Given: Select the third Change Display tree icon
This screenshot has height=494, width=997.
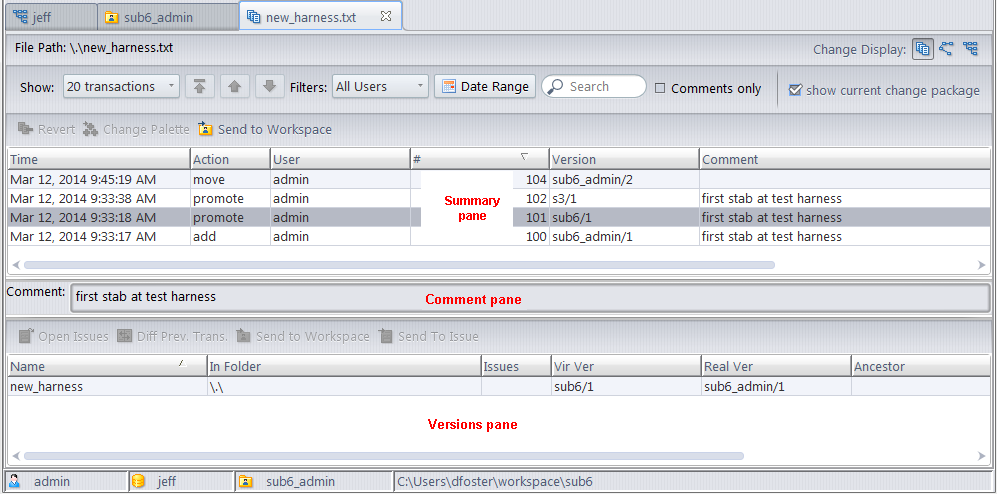Looking at the screenshot, I should coord(970,49).
